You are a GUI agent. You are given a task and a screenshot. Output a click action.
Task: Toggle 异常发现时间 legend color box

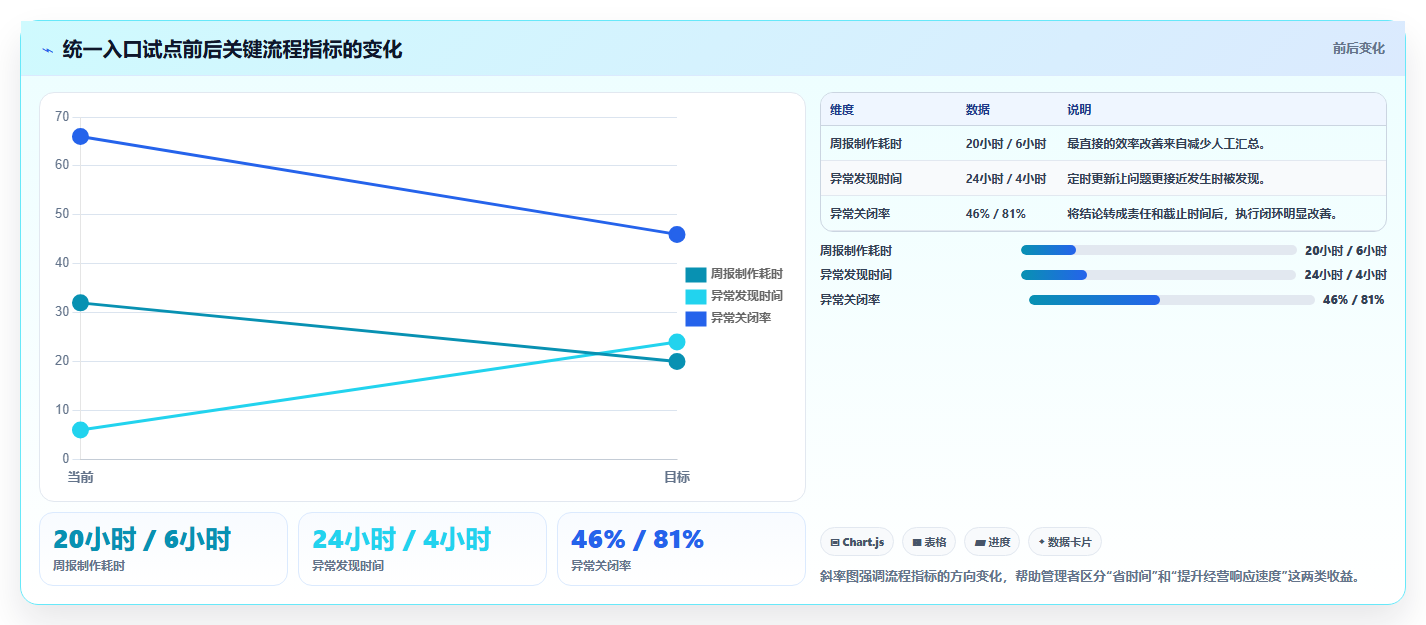(696, 296)
